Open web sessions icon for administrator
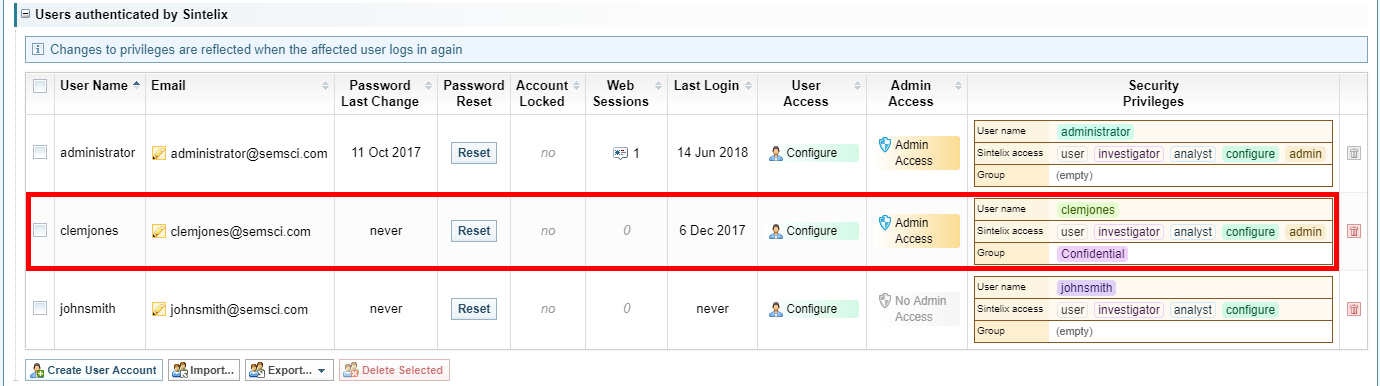 621,153
